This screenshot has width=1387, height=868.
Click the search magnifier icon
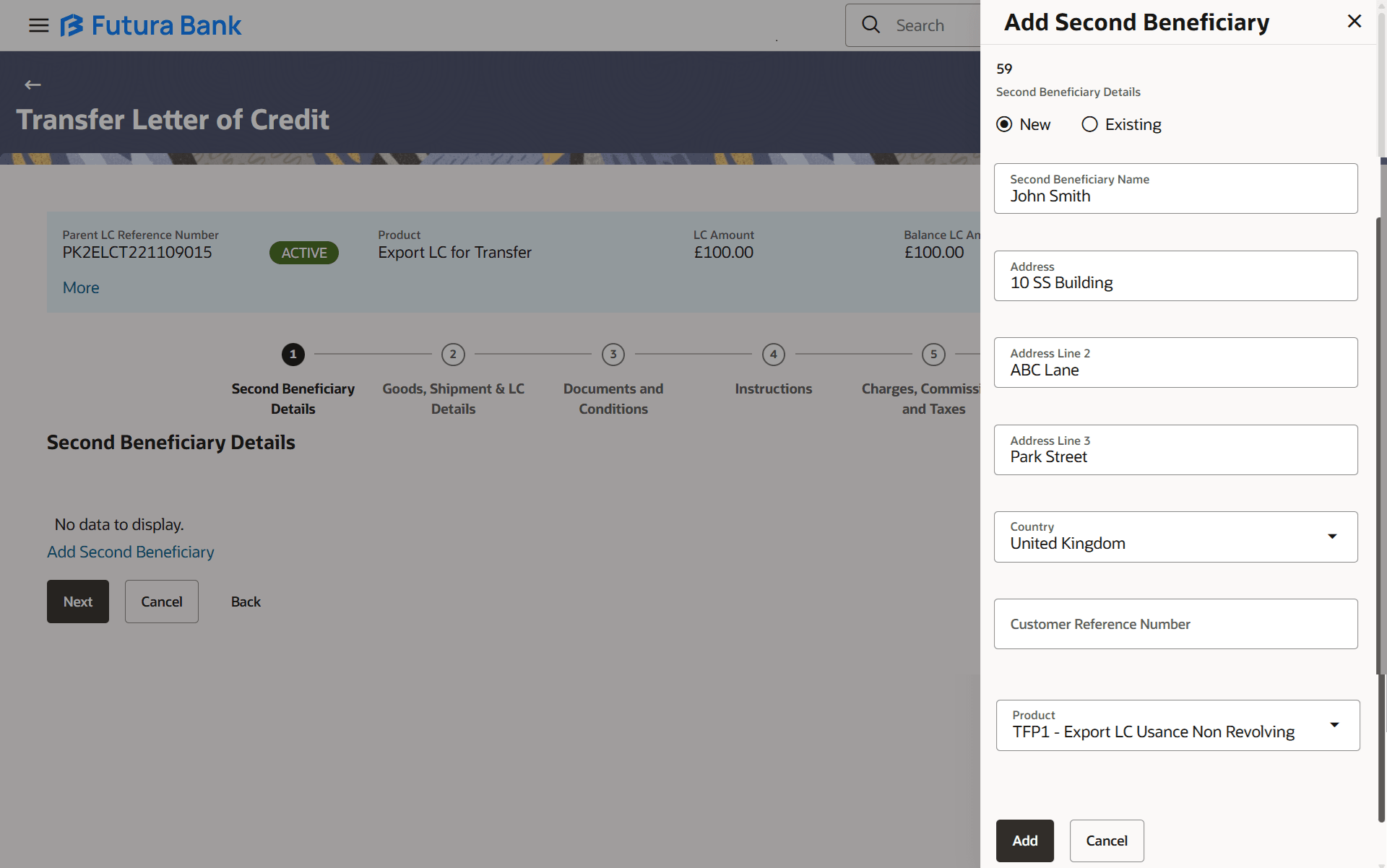pyautogui.click(x=870, y=25)
